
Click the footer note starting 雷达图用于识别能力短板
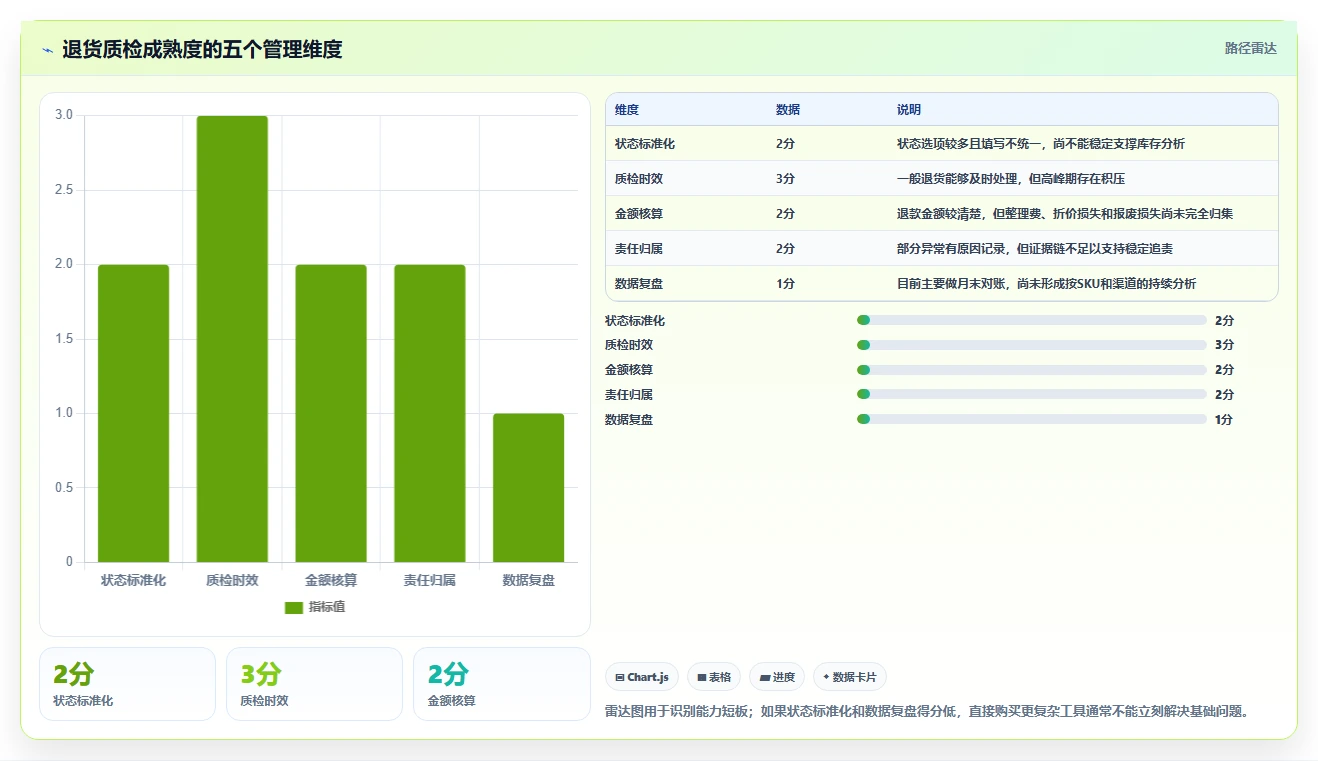pos(928,712)
